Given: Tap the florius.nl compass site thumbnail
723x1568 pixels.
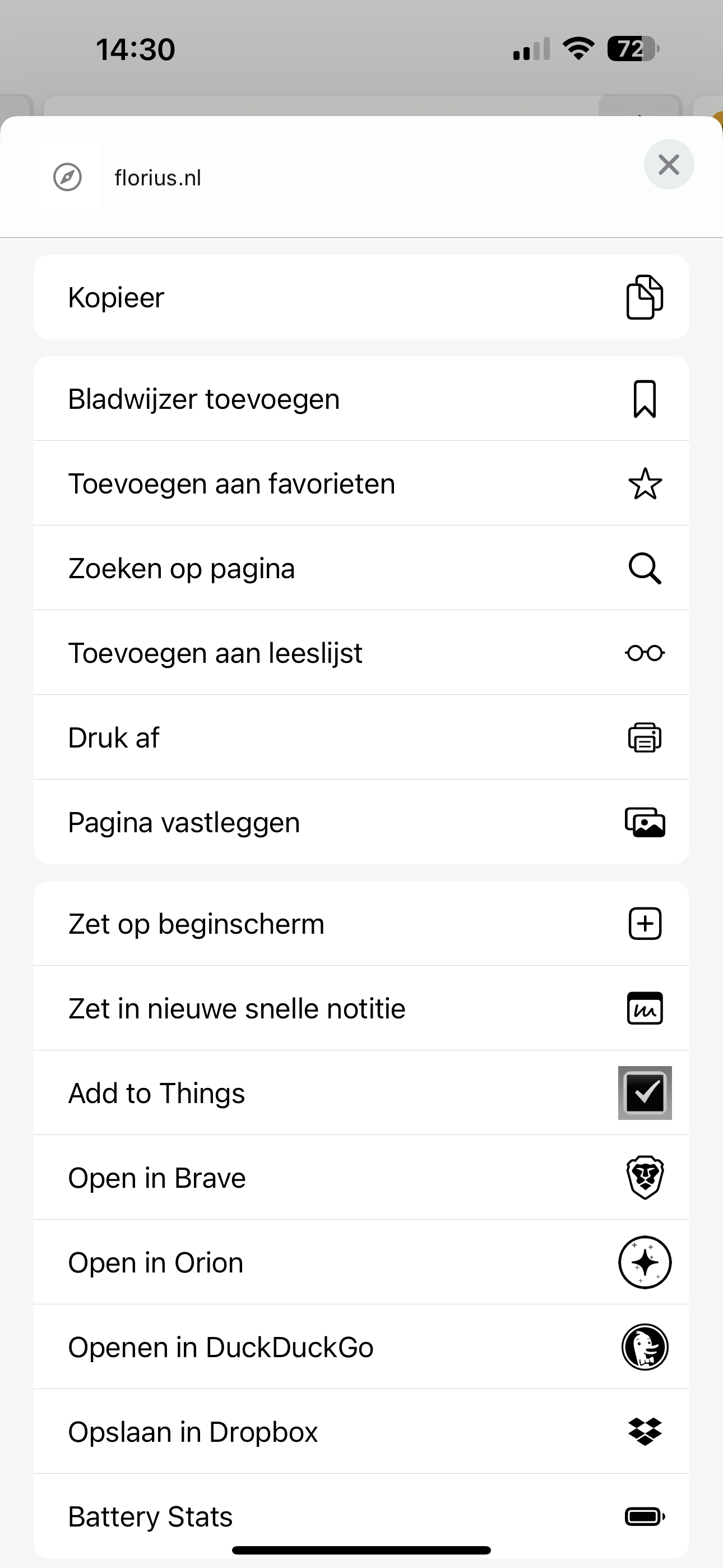Looking at the screenshot, I should coord(68,177).
